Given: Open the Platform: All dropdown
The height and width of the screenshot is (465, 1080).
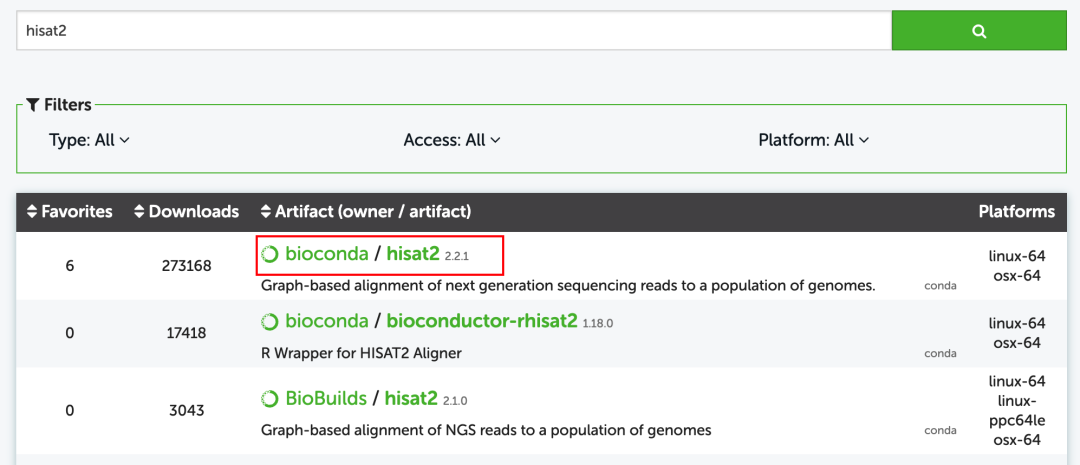Looking at the screenshot, I should coord(813,140).
